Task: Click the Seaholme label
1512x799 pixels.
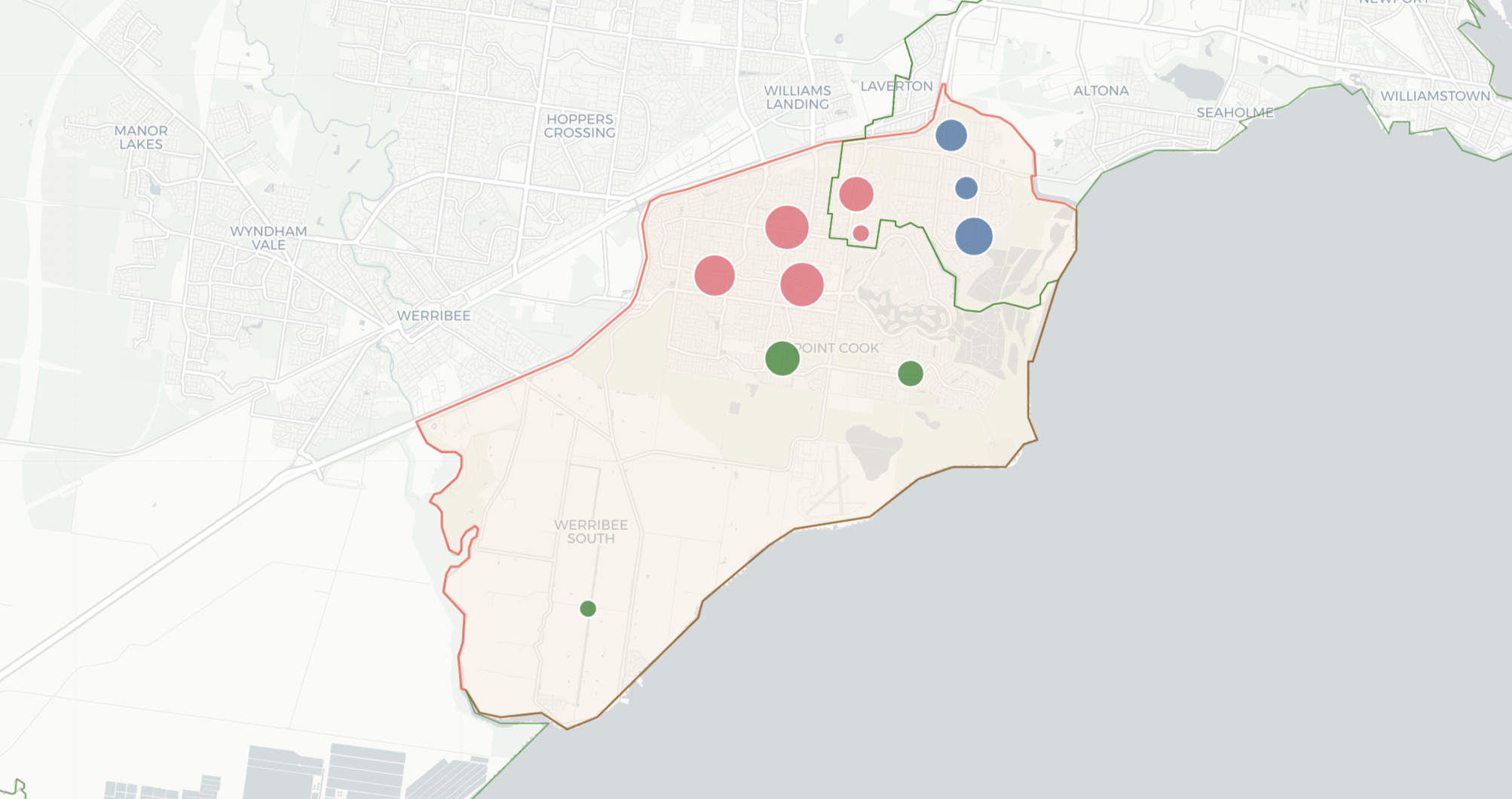Action: (1234, 112)
